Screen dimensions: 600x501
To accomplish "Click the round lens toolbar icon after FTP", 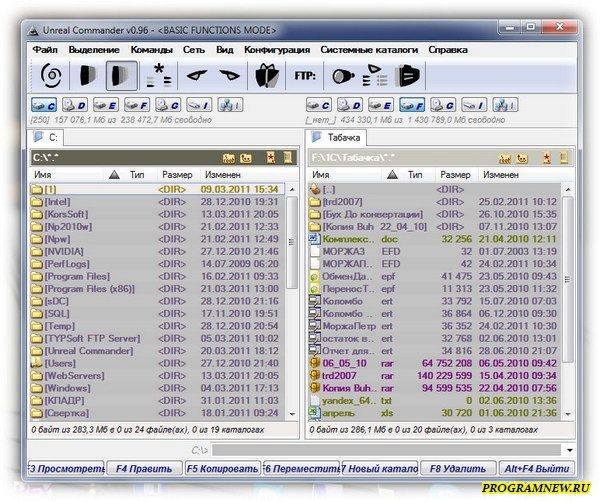I will 342,76.
